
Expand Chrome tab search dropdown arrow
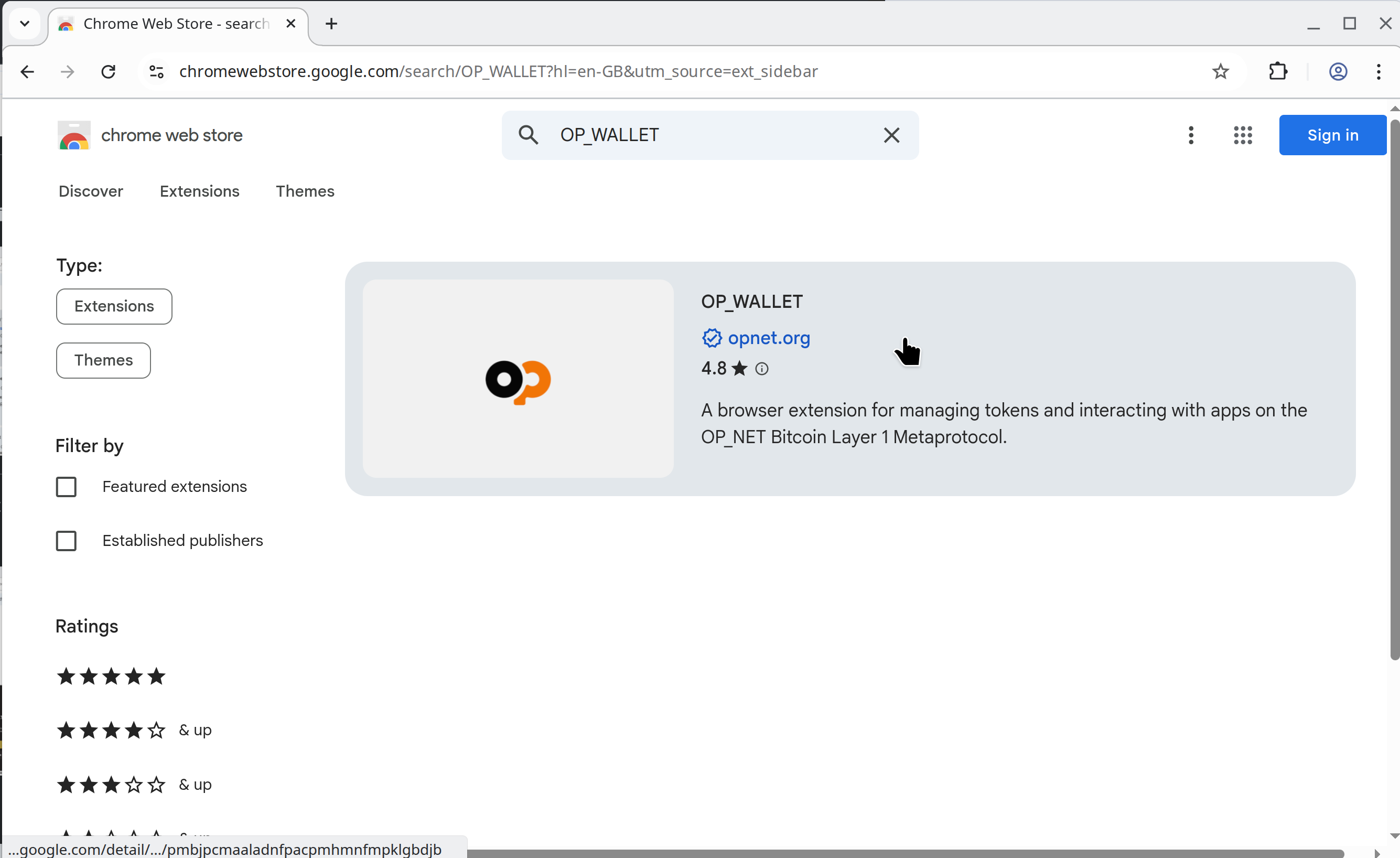pos(25,23)
